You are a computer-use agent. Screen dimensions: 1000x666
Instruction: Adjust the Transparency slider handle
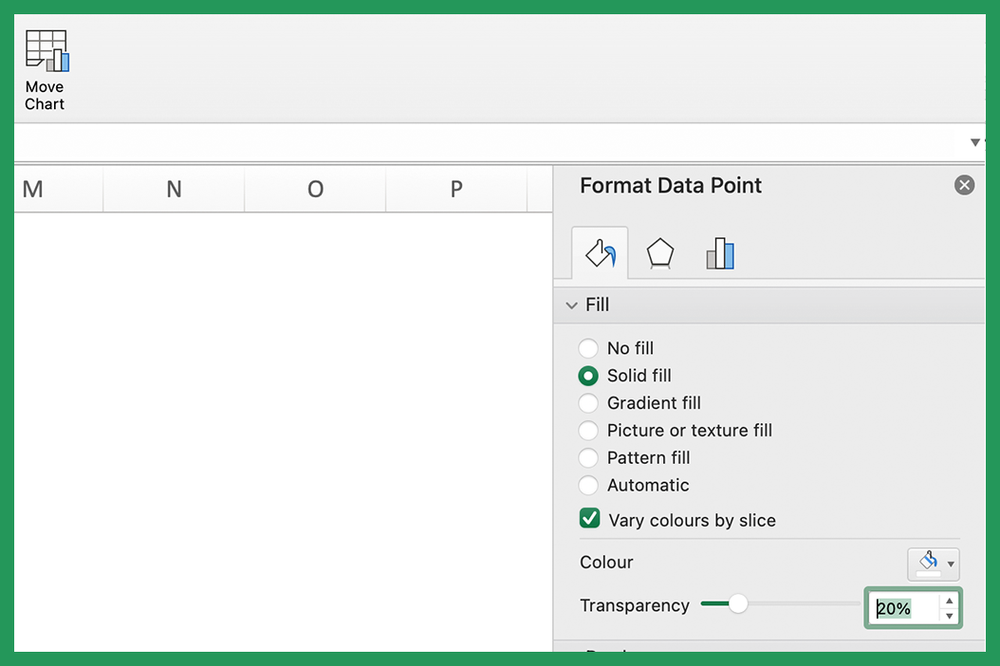pyautogui.click(x=738, y=604)
